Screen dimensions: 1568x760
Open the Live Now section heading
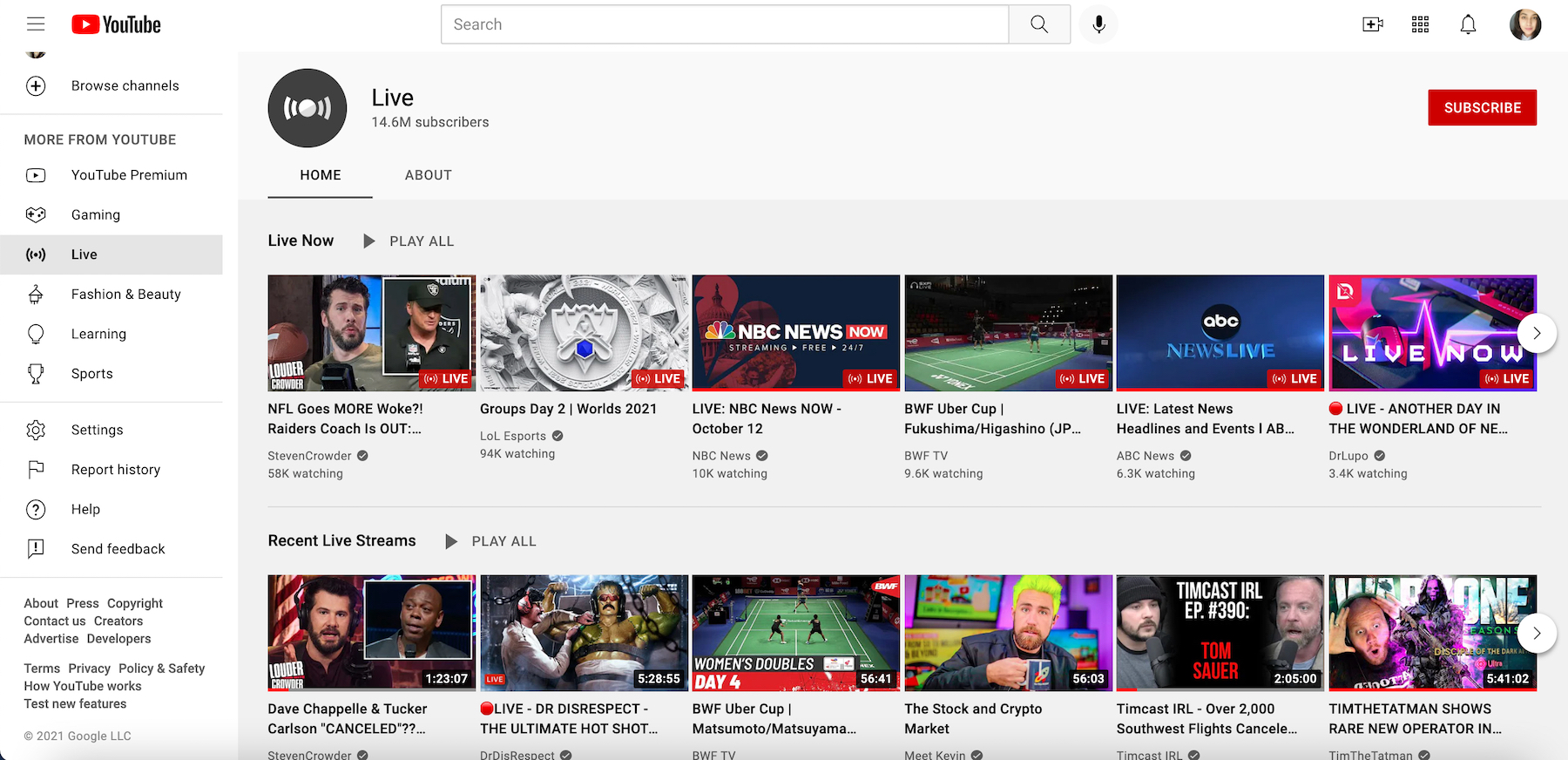click(301, 241)
